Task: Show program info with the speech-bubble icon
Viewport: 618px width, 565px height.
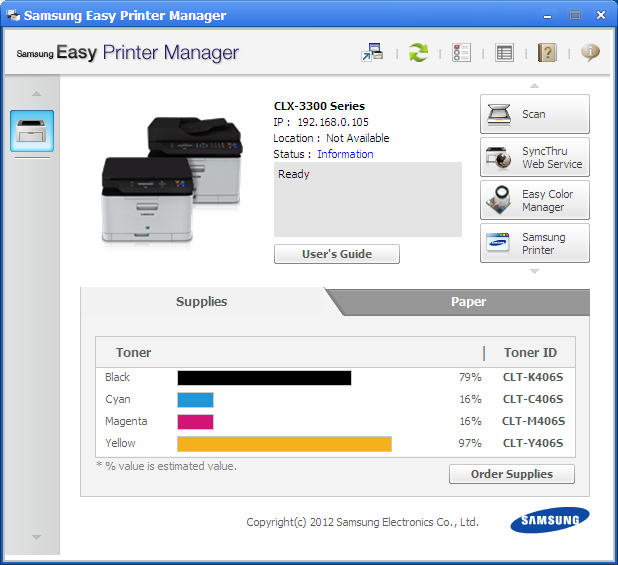Action: pos(590,52)
